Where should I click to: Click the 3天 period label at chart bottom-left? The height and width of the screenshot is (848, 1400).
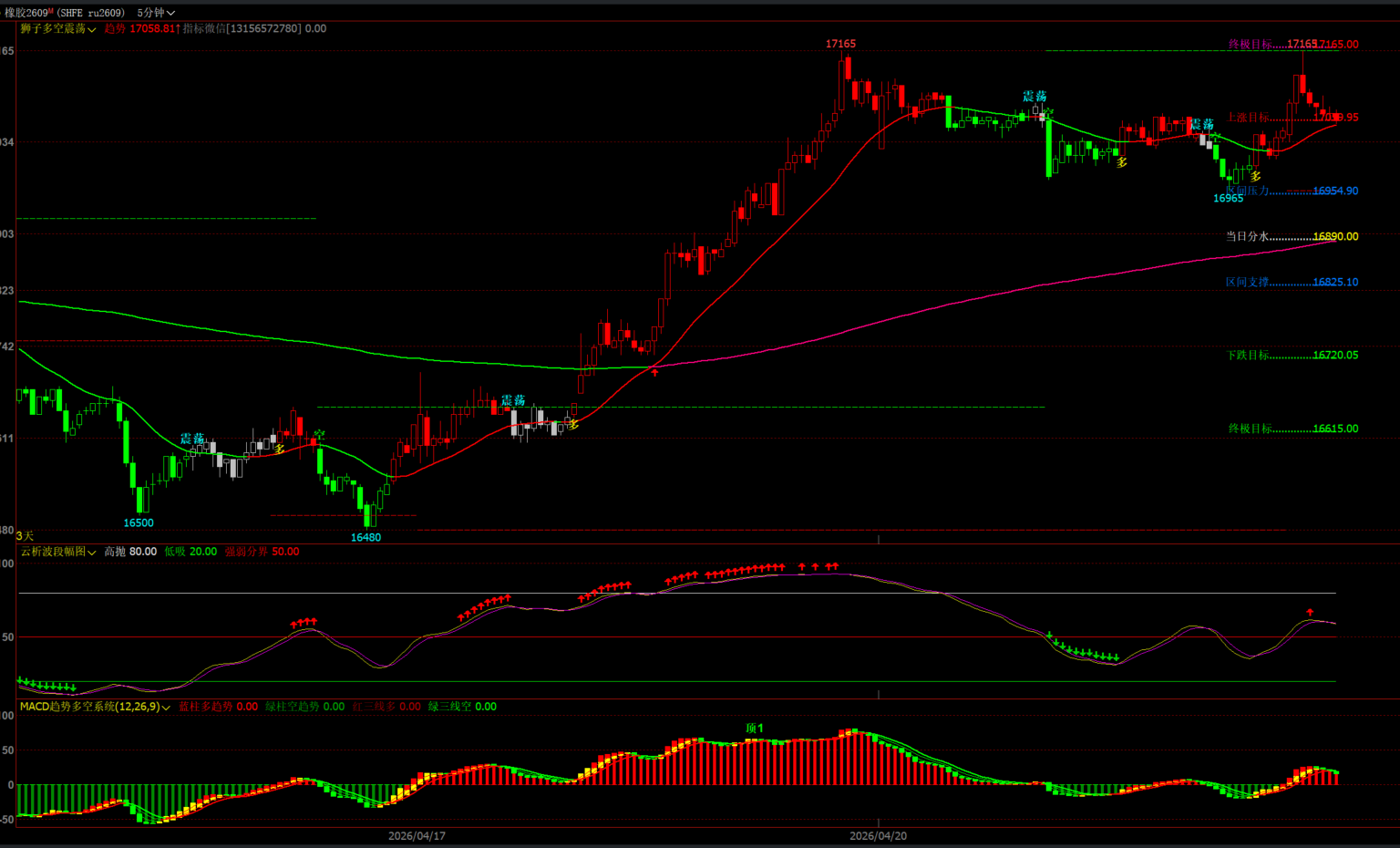click(25, 536)
